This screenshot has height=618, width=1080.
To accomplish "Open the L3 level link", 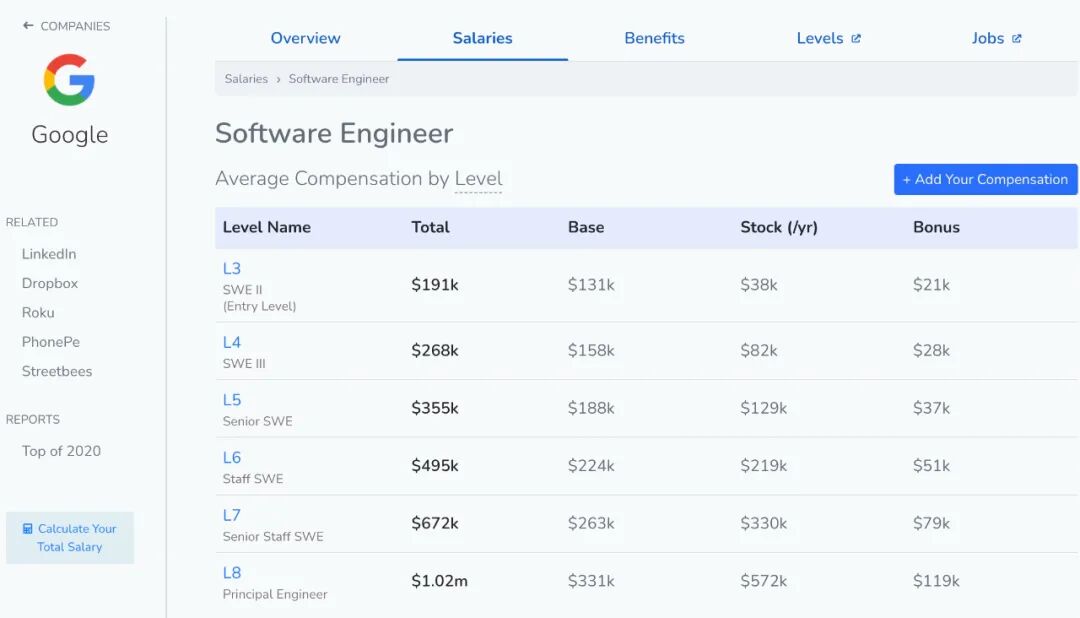I will point(231,268).
